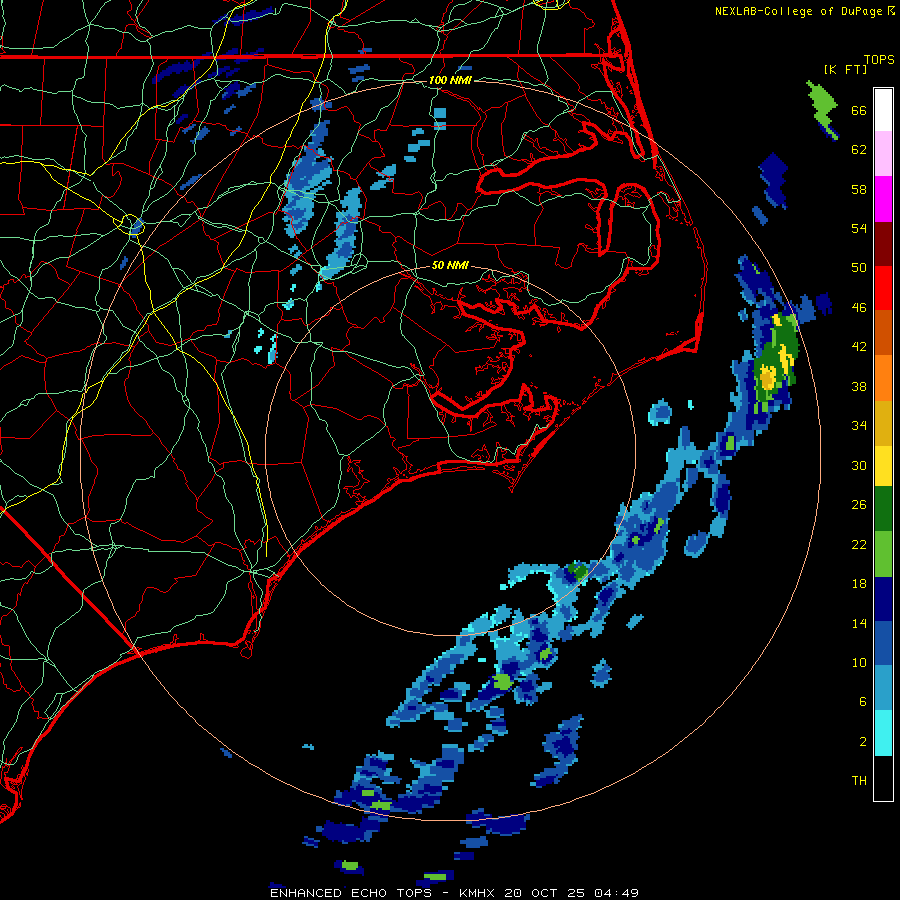The height and width of the screenshot is (900, 900).
Task: Click the yellow 30-34 K FT swatch
Action: pos(883,465)
